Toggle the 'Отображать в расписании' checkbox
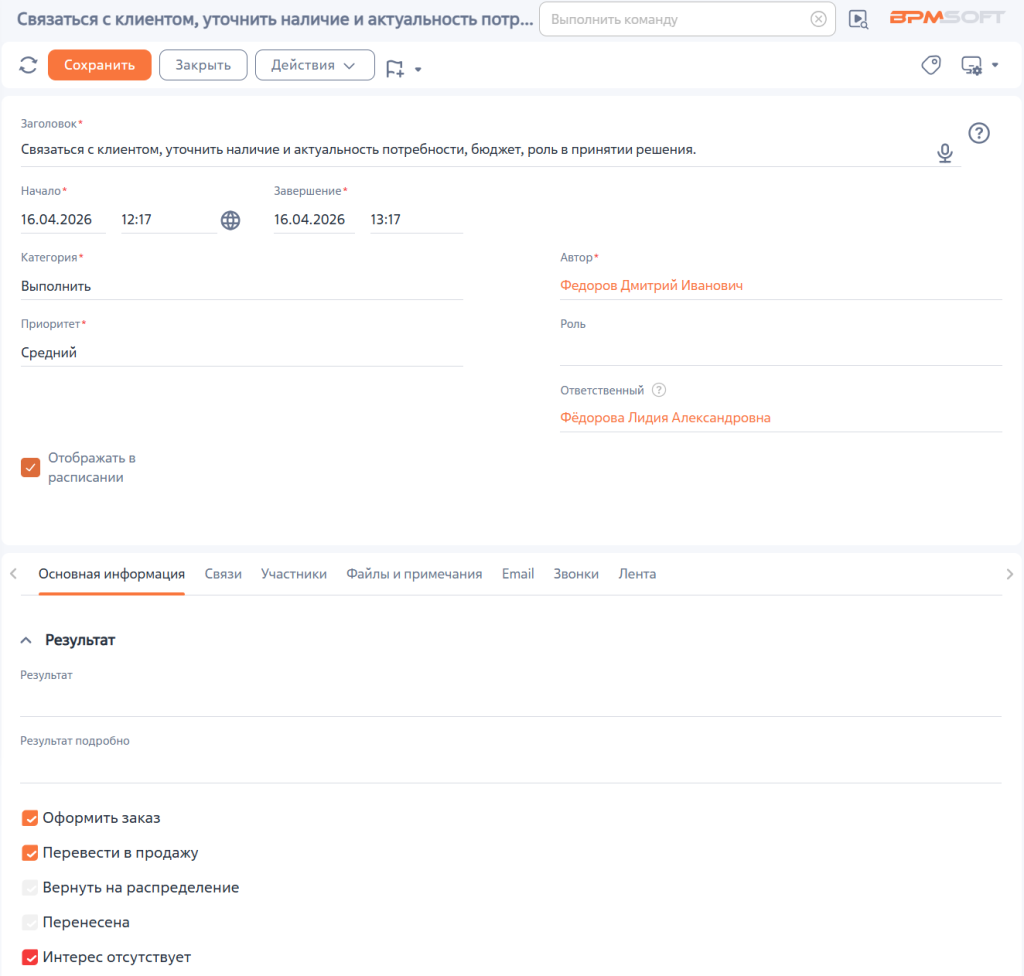 point(31,468)
